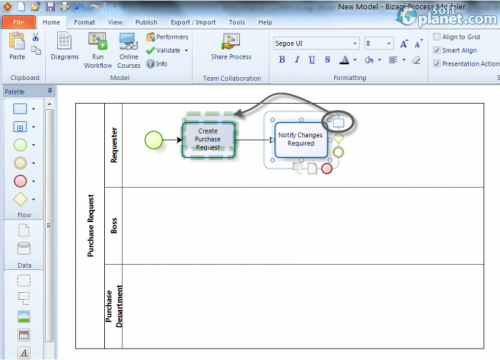This screenshot has width=500, height=360.
Task: Click Share Process
Action: [231, 47]
